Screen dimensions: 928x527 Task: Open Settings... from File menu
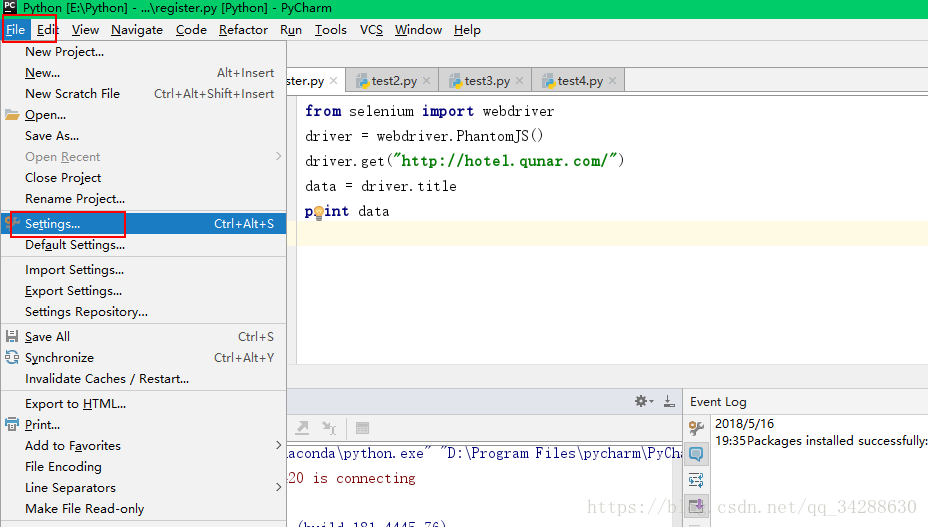[x=144, y=224]
